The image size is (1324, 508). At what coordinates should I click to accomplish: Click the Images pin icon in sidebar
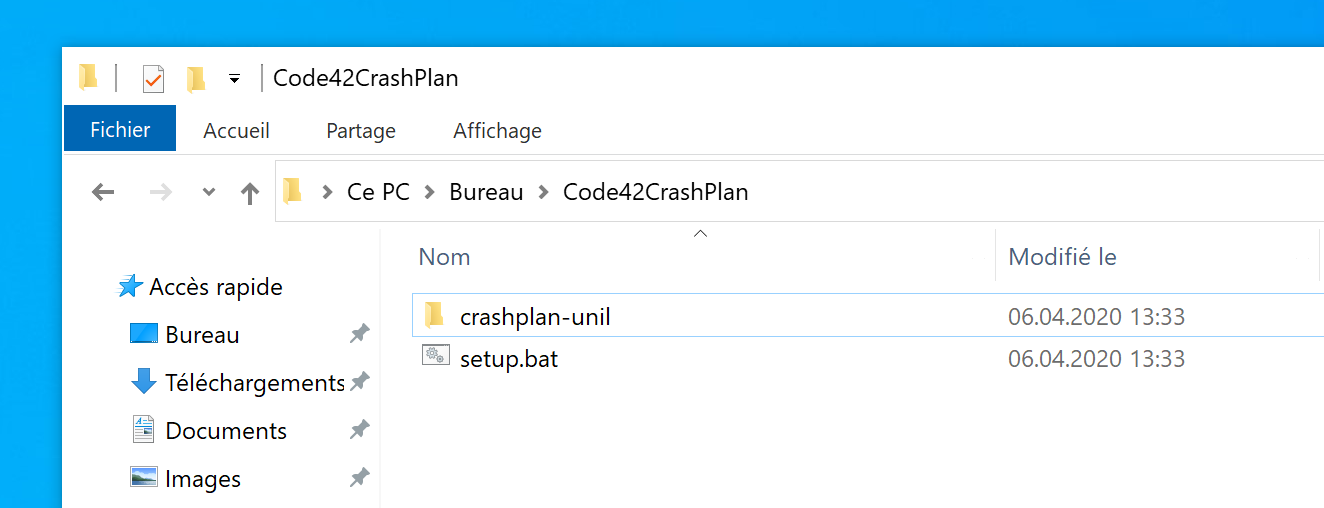(x=359, y=479)
